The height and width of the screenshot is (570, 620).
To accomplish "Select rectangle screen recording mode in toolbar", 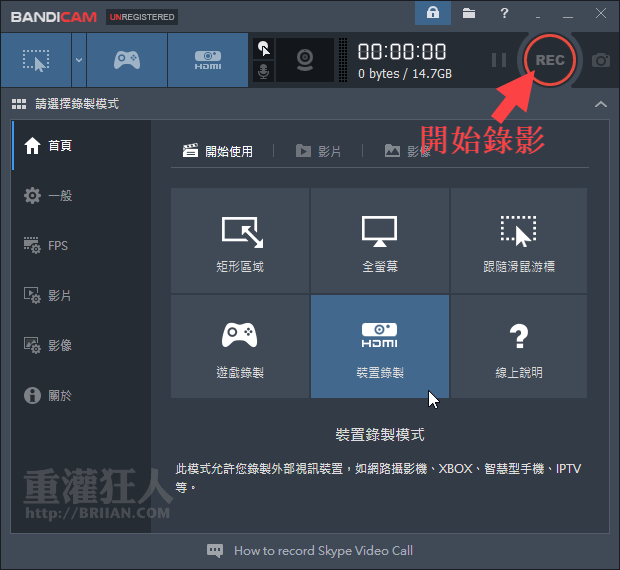I will point(35,60).
